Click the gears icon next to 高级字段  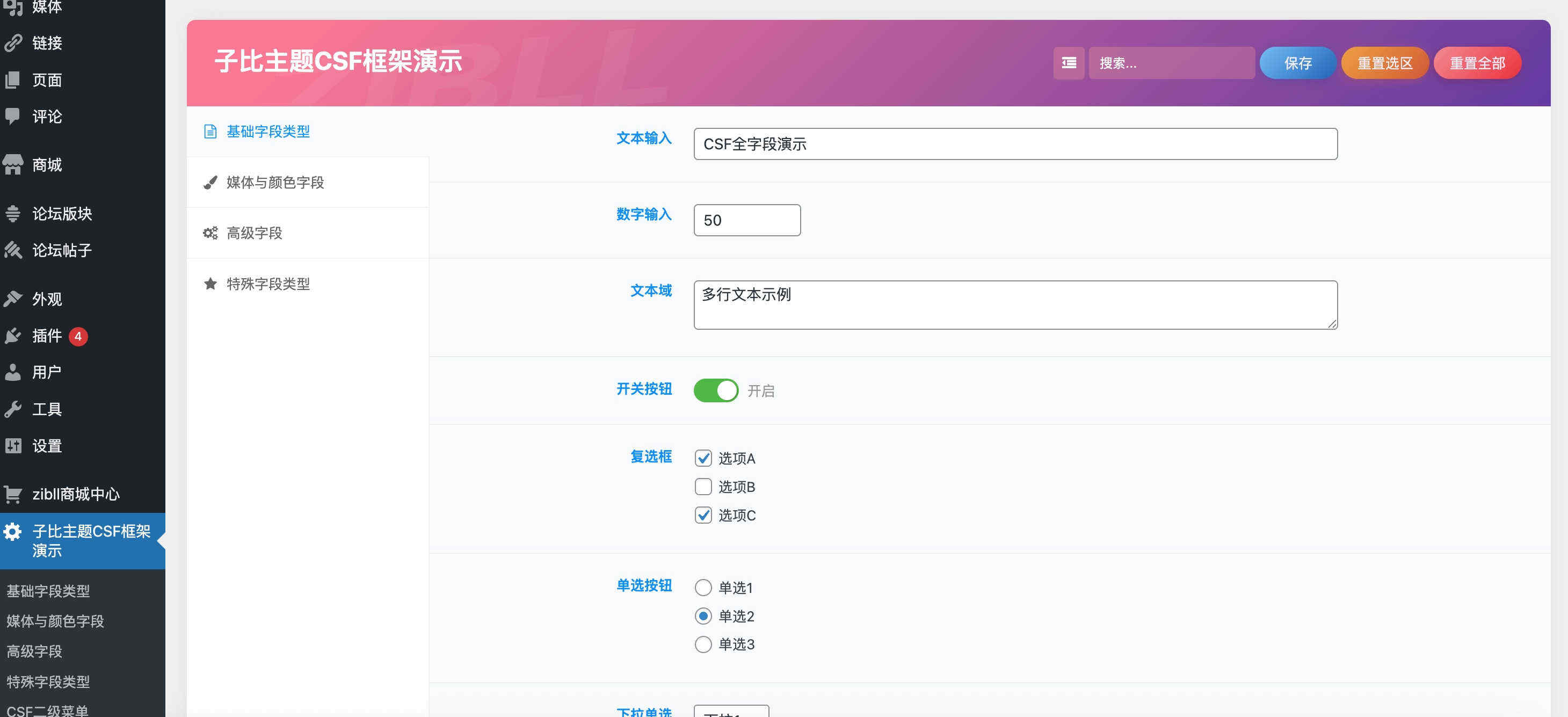pos(210,233)
